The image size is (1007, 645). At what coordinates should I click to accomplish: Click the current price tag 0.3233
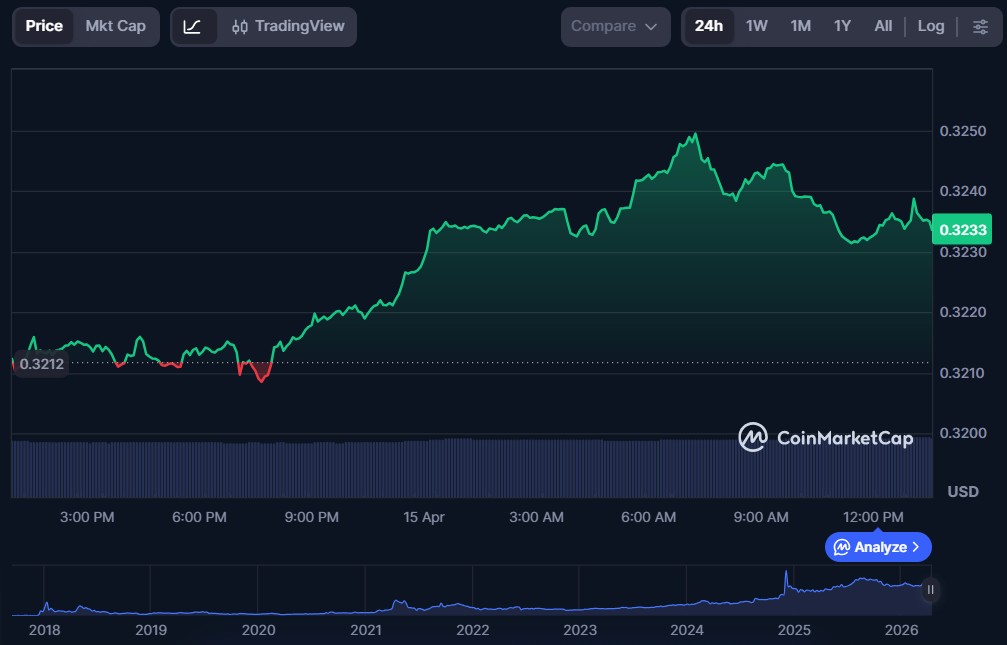962,230
